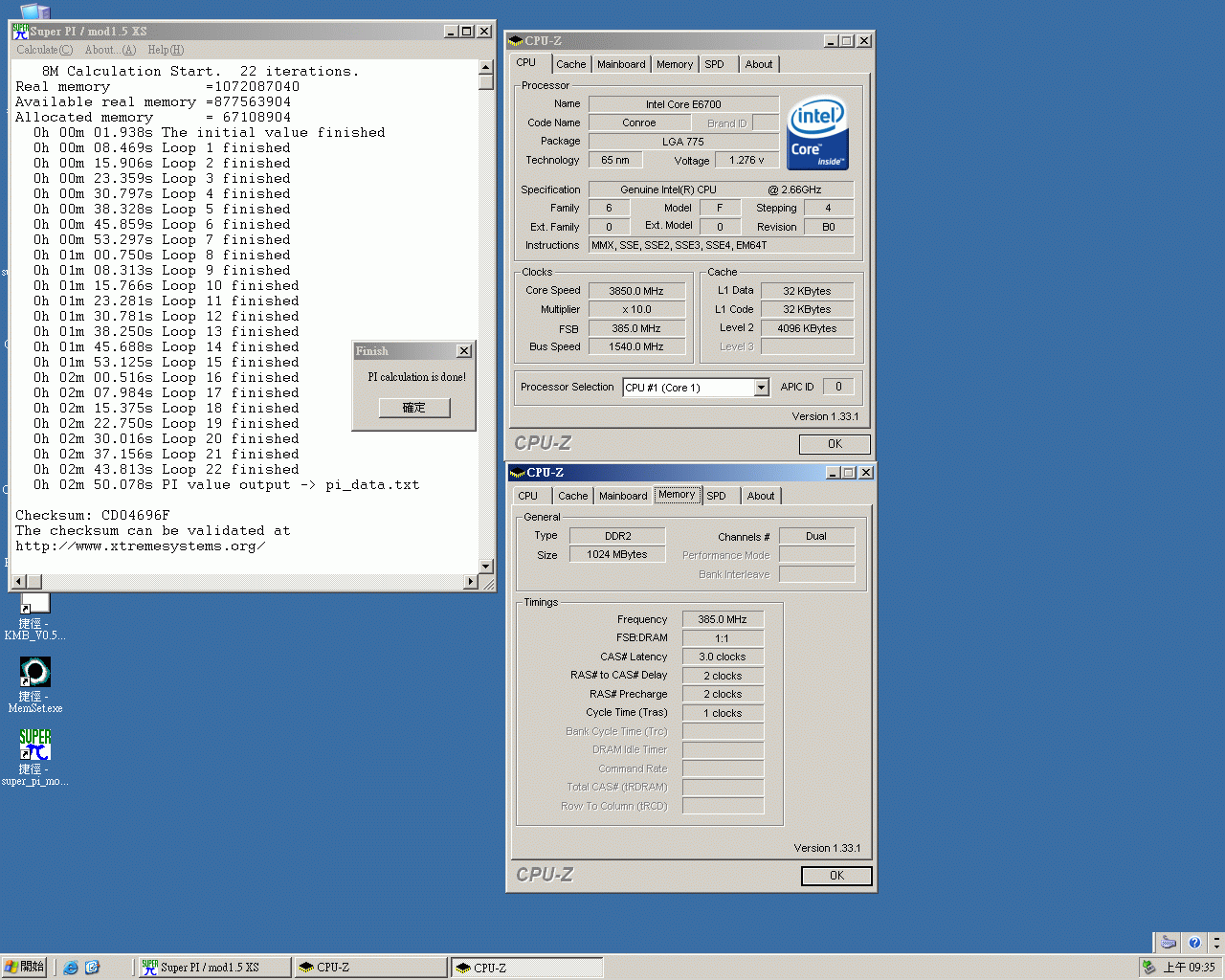Click the memory Size 1024 MBytes field

pyautogui.click(x=617, y=554)
